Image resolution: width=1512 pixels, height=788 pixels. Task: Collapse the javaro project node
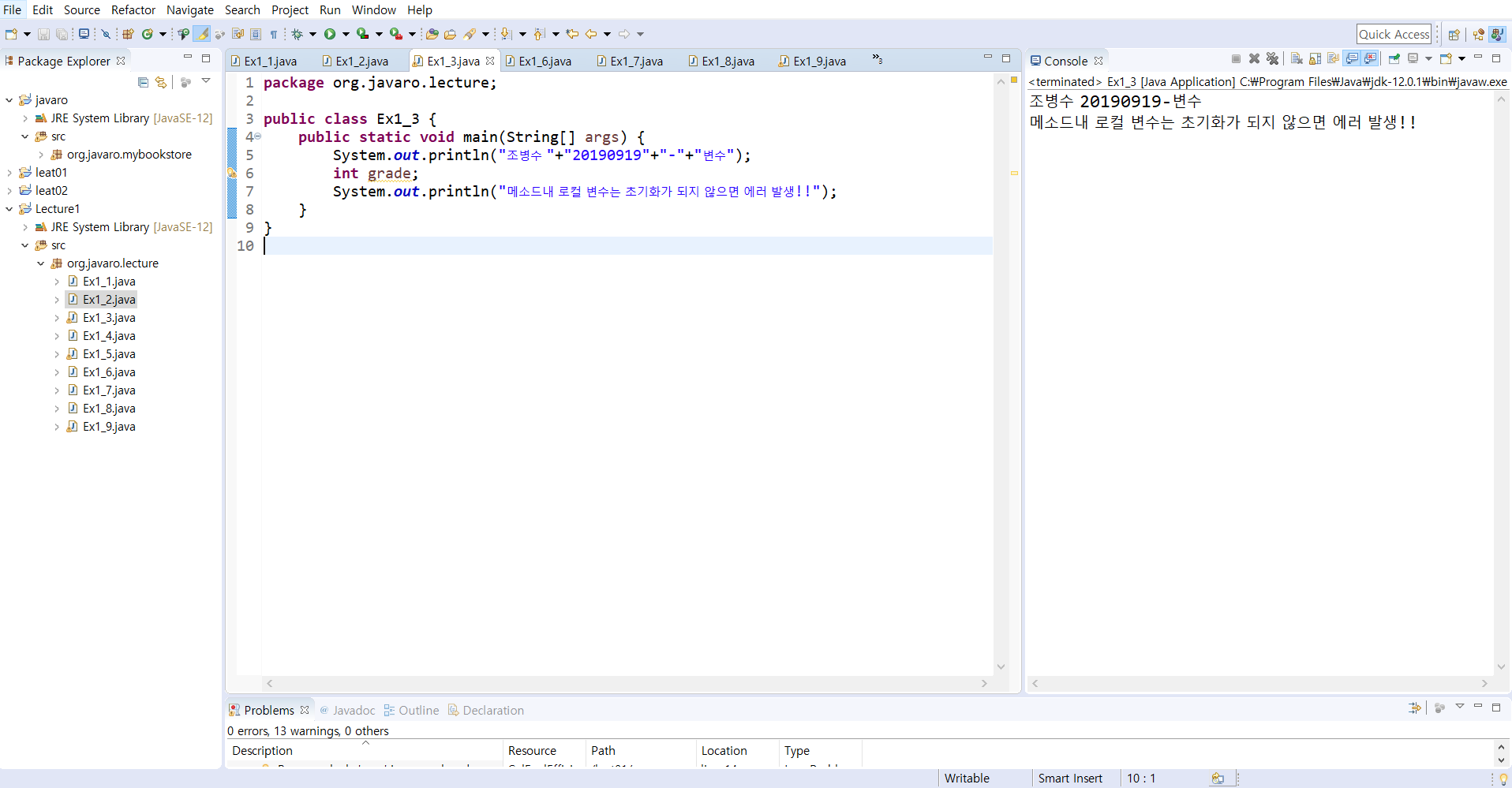[x=9, y=100]
